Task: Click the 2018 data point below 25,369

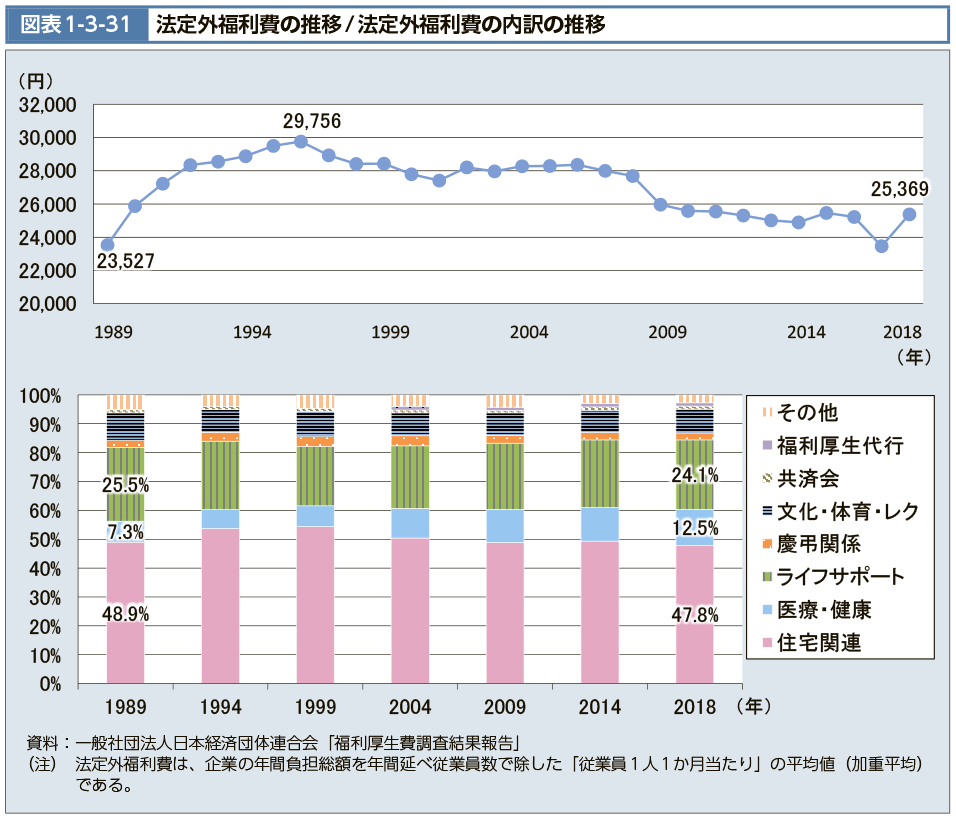Action: point(909,214)
